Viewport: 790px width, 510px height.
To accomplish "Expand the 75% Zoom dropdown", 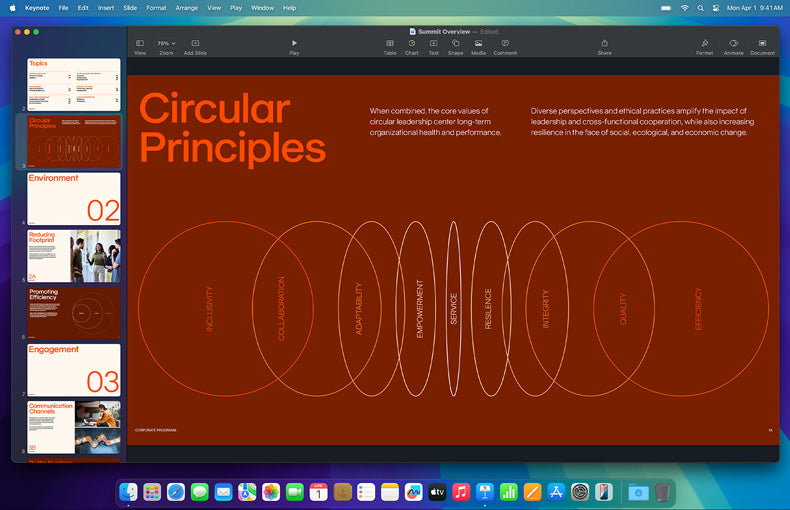I will (166, 44).
